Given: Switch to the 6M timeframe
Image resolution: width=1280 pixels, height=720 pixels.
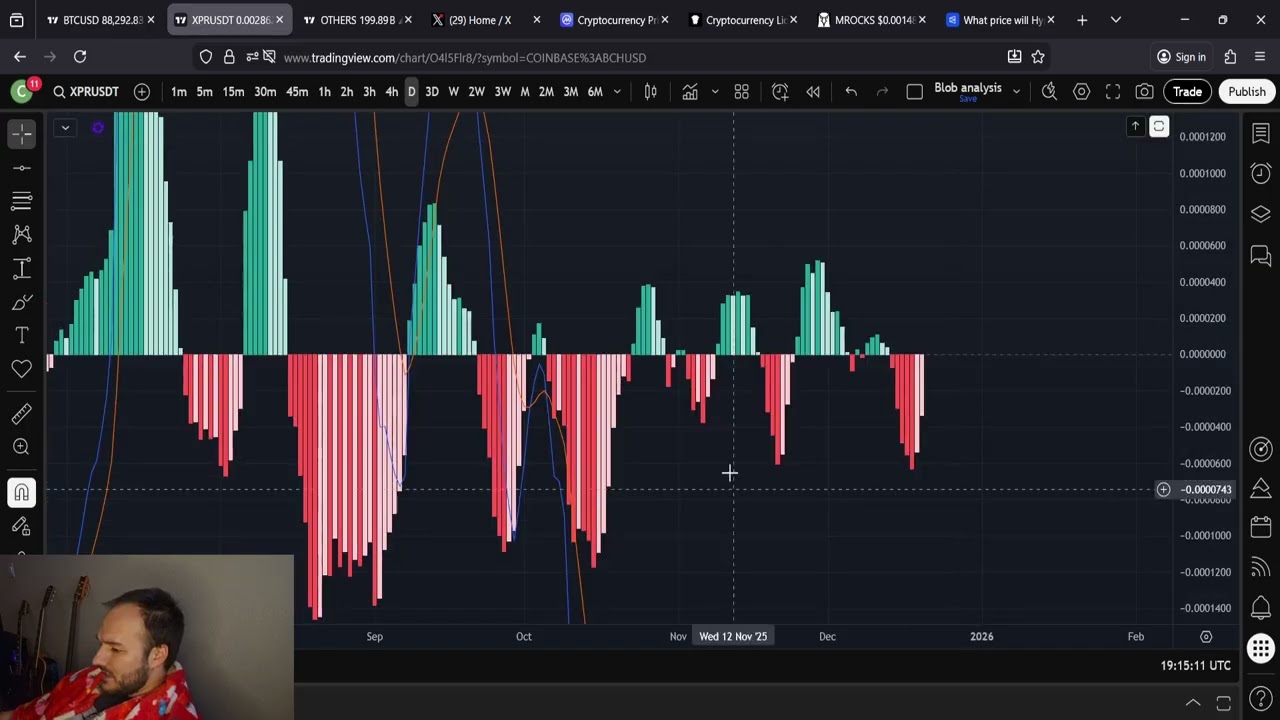Looking at the screenshot, I should pyautogui.click(x=595, y=92).
